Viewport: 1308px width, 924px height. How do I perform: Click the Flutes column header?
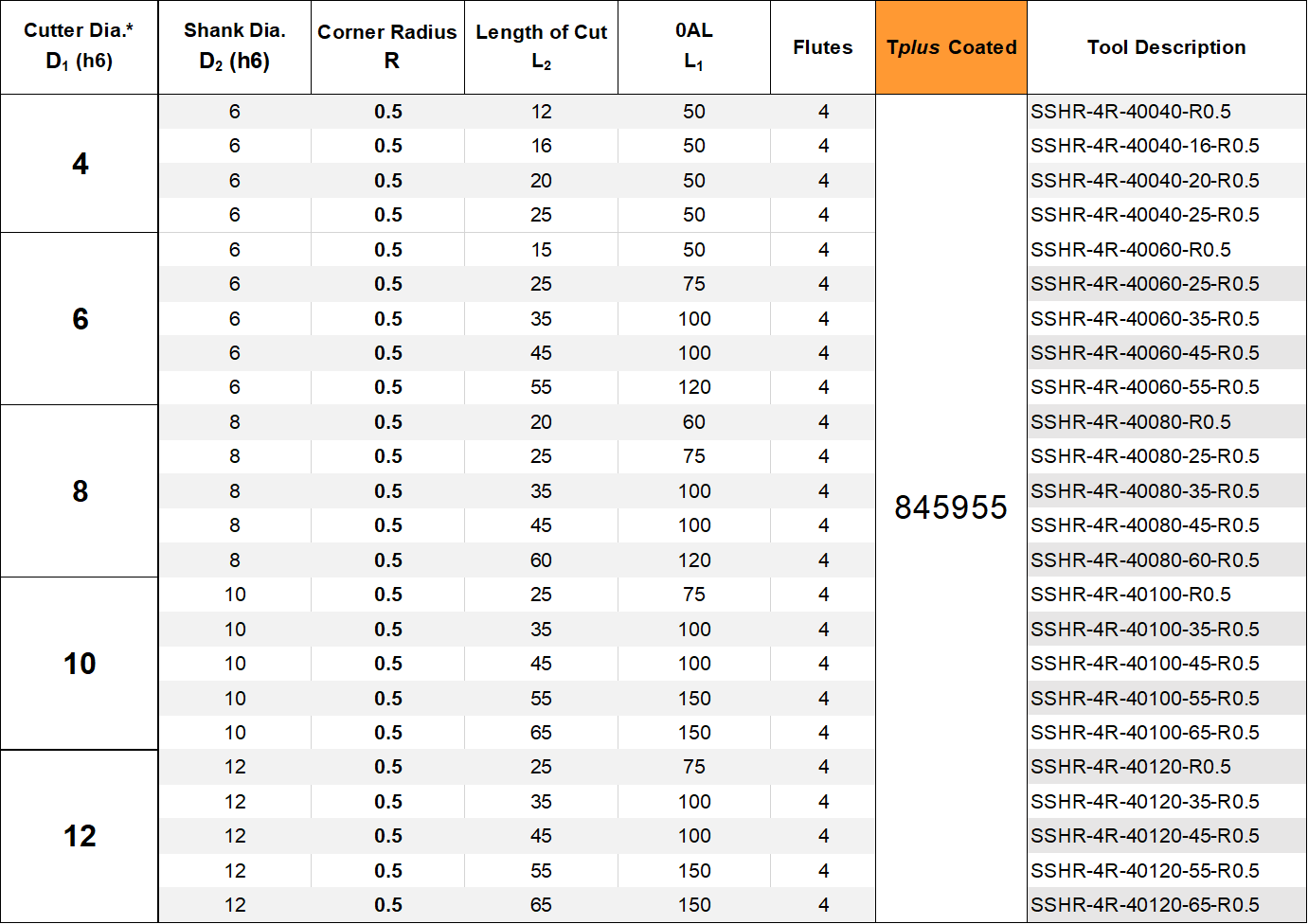coord(822,47)
